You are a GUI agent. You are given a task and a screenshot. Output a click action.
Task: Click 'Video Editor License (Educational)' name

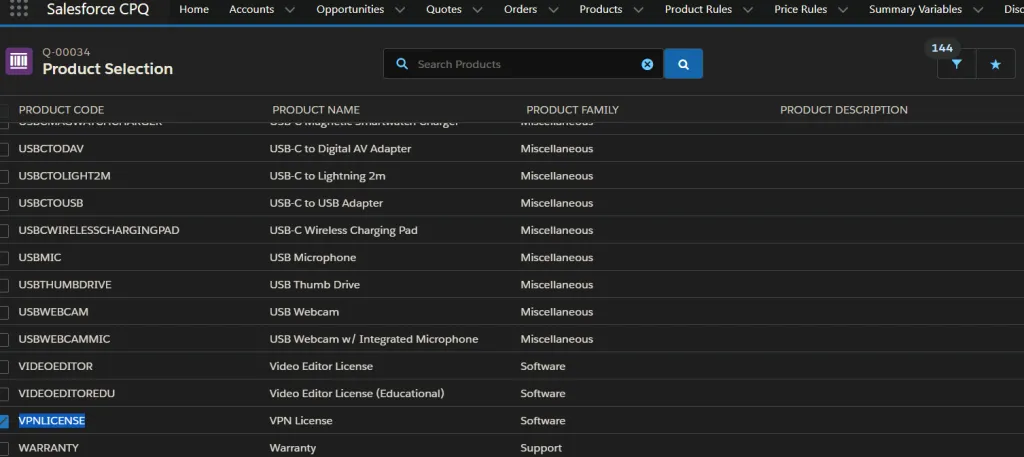pos(357,393)
